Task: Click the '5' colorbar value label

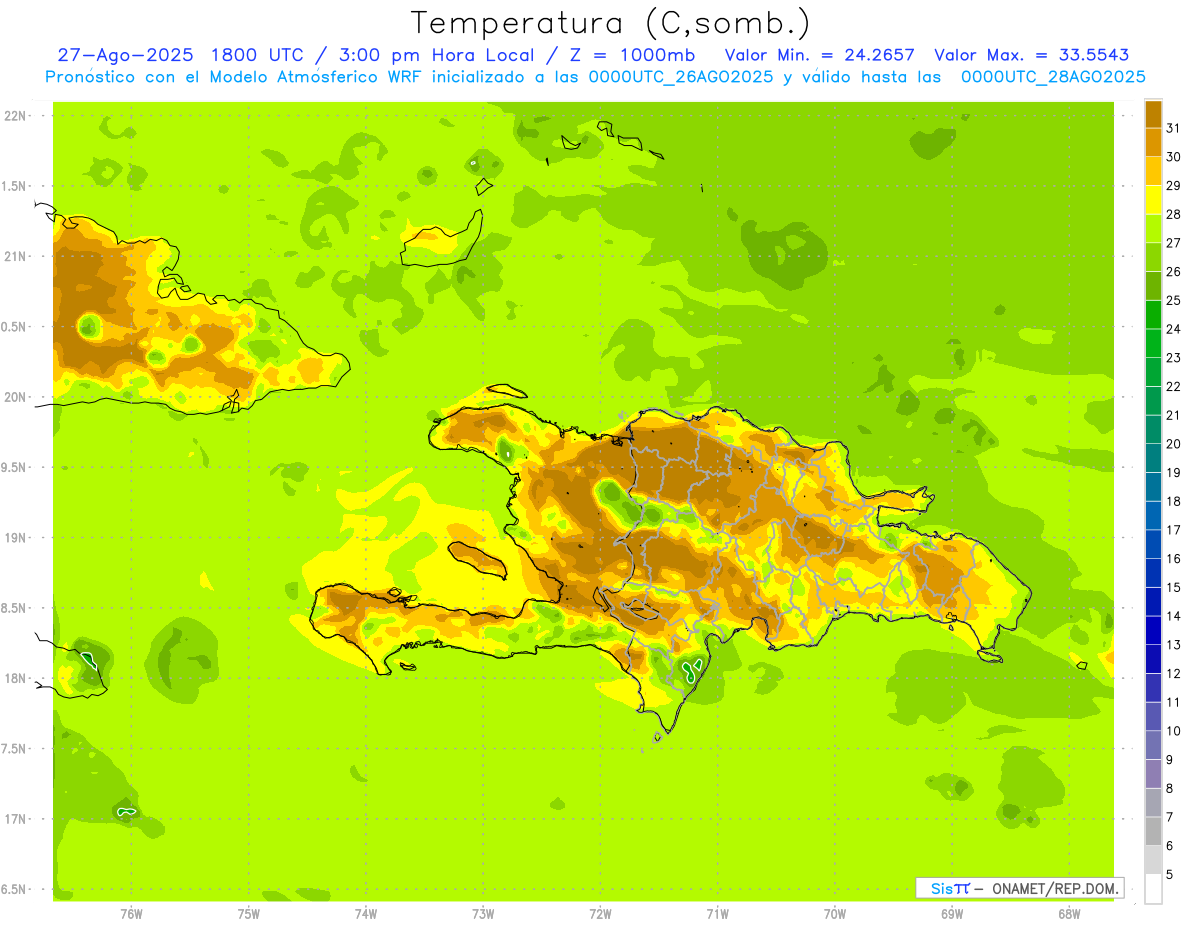Action: (x=1169, y=875)
